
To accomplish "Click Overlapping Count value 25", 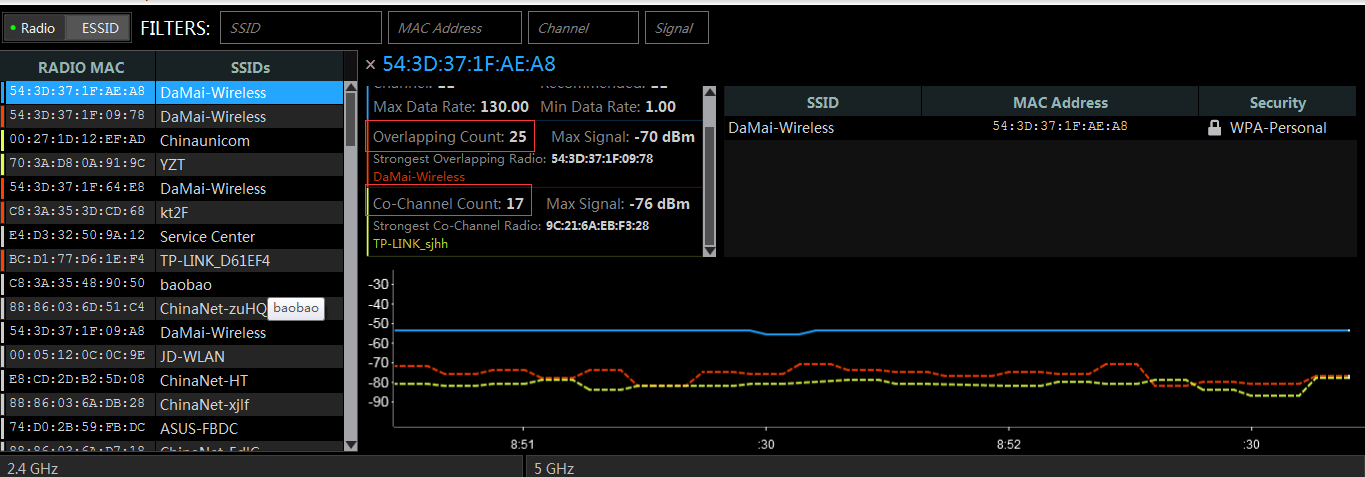I will pos(518,136).
